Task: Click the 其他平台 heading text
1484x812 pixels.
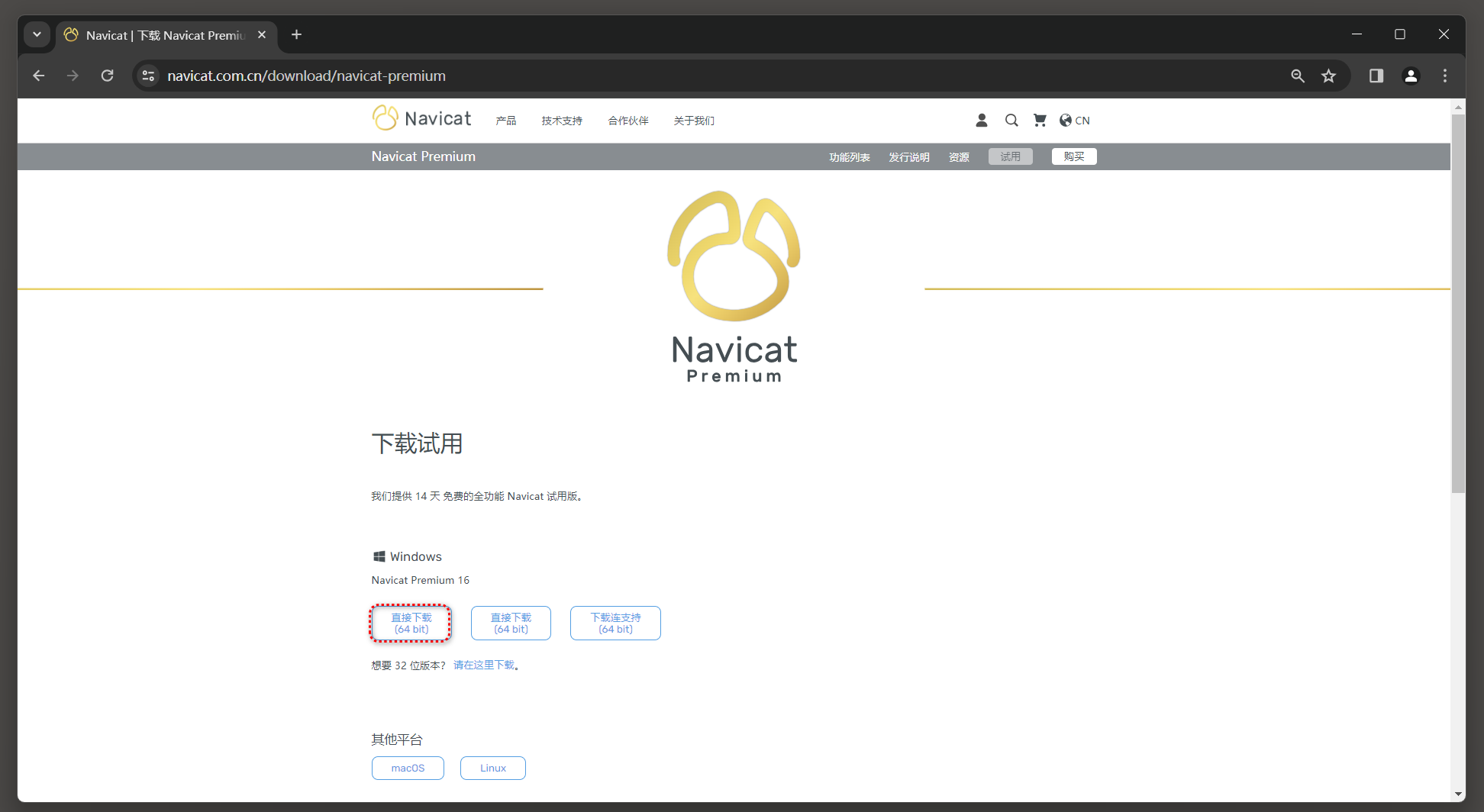Action: coord(397,739)
